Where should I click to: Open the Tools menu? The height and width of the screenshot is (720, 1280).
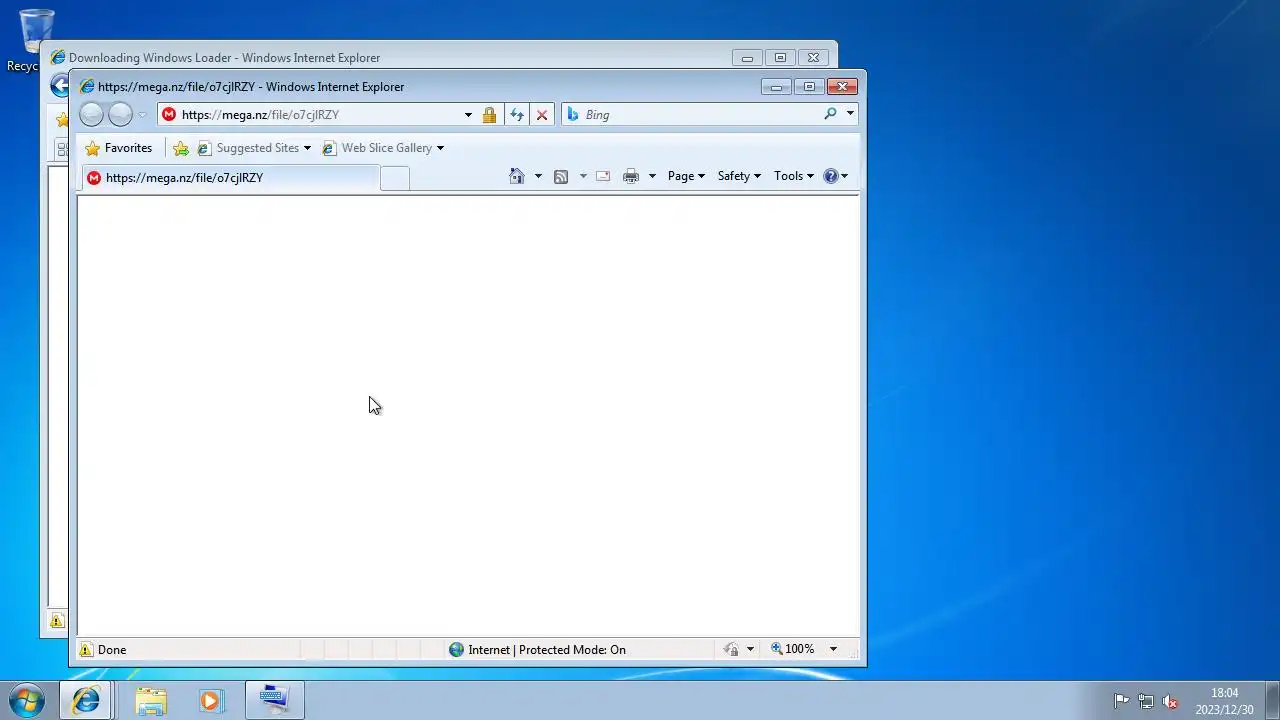(794, 176)
